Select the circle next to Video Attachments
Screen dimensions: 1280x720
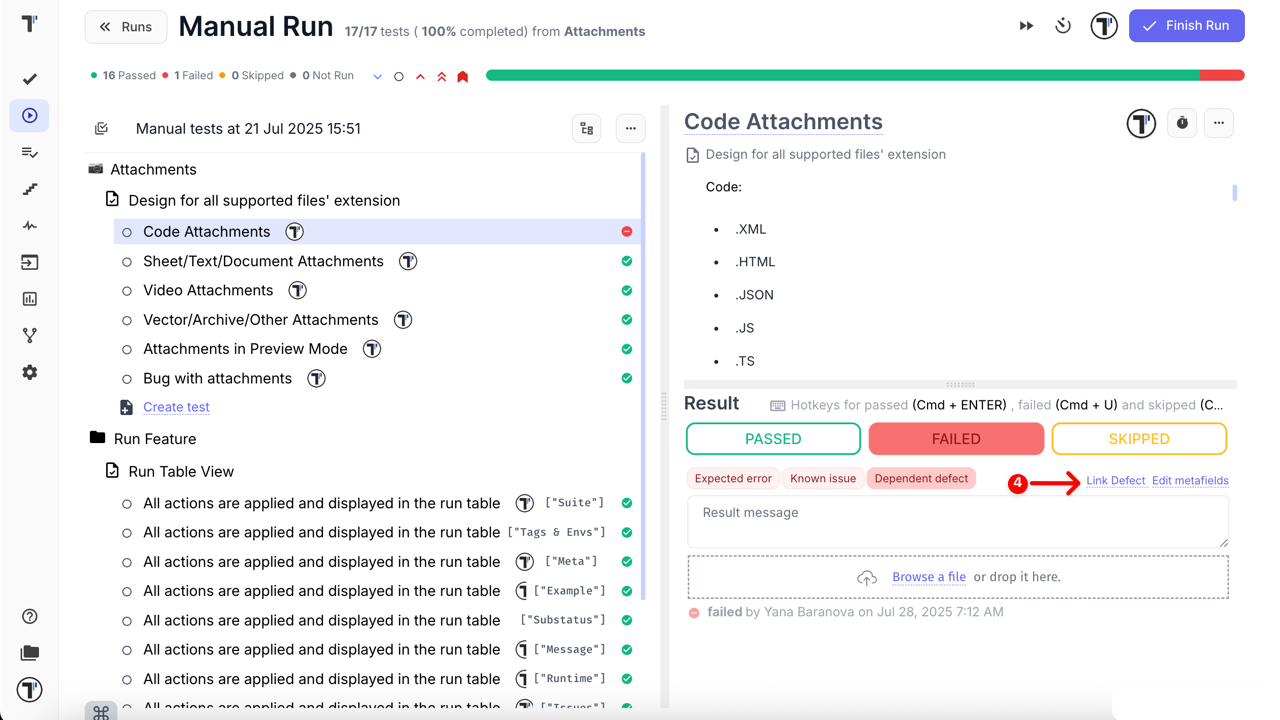click(x=127, y=291)
